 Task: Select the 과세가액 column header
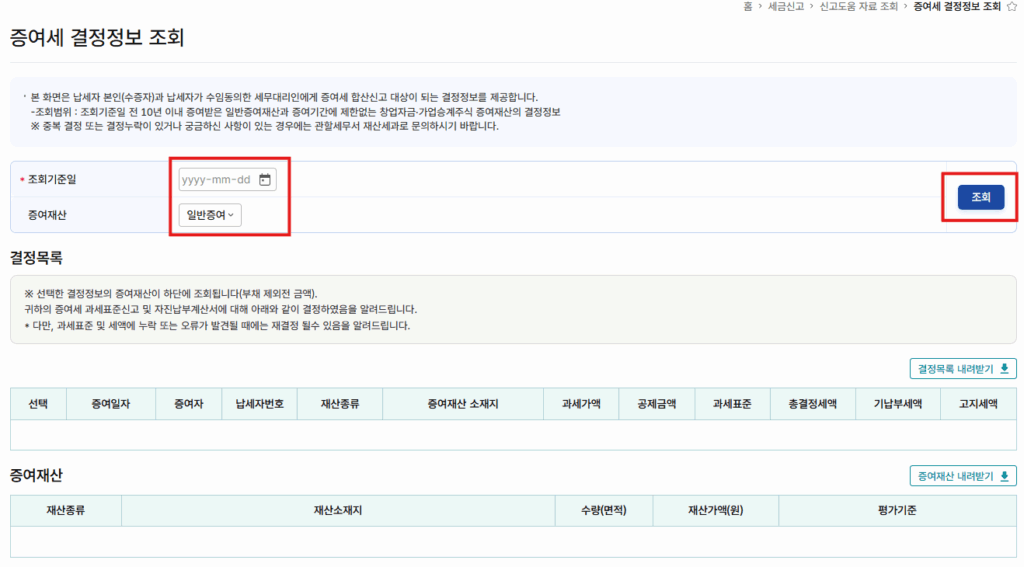[x=580, y=404]
